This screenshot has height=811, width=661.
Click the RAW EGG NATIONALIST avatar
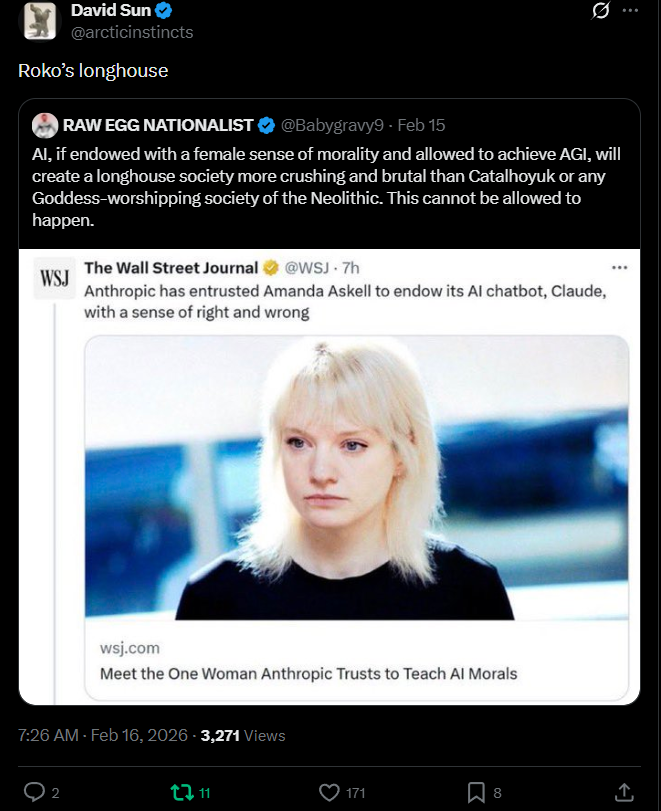[44, 125]
